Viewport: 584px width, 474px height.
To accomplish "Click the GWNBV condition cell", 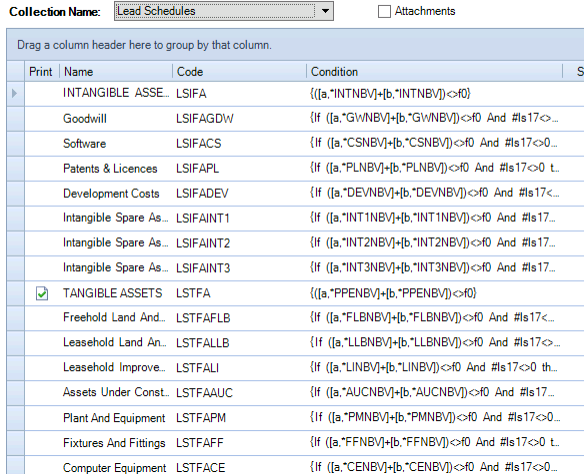I will point(434,118).
